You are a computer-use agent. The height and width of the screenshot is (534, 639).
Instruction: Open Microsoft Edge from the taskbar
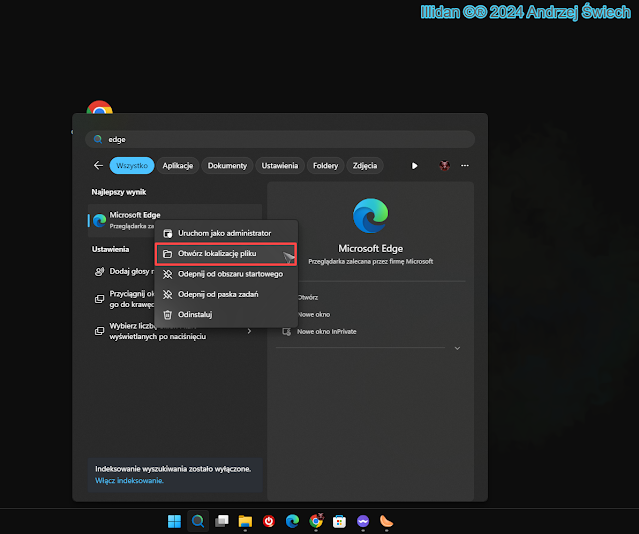tap(292, 521)
